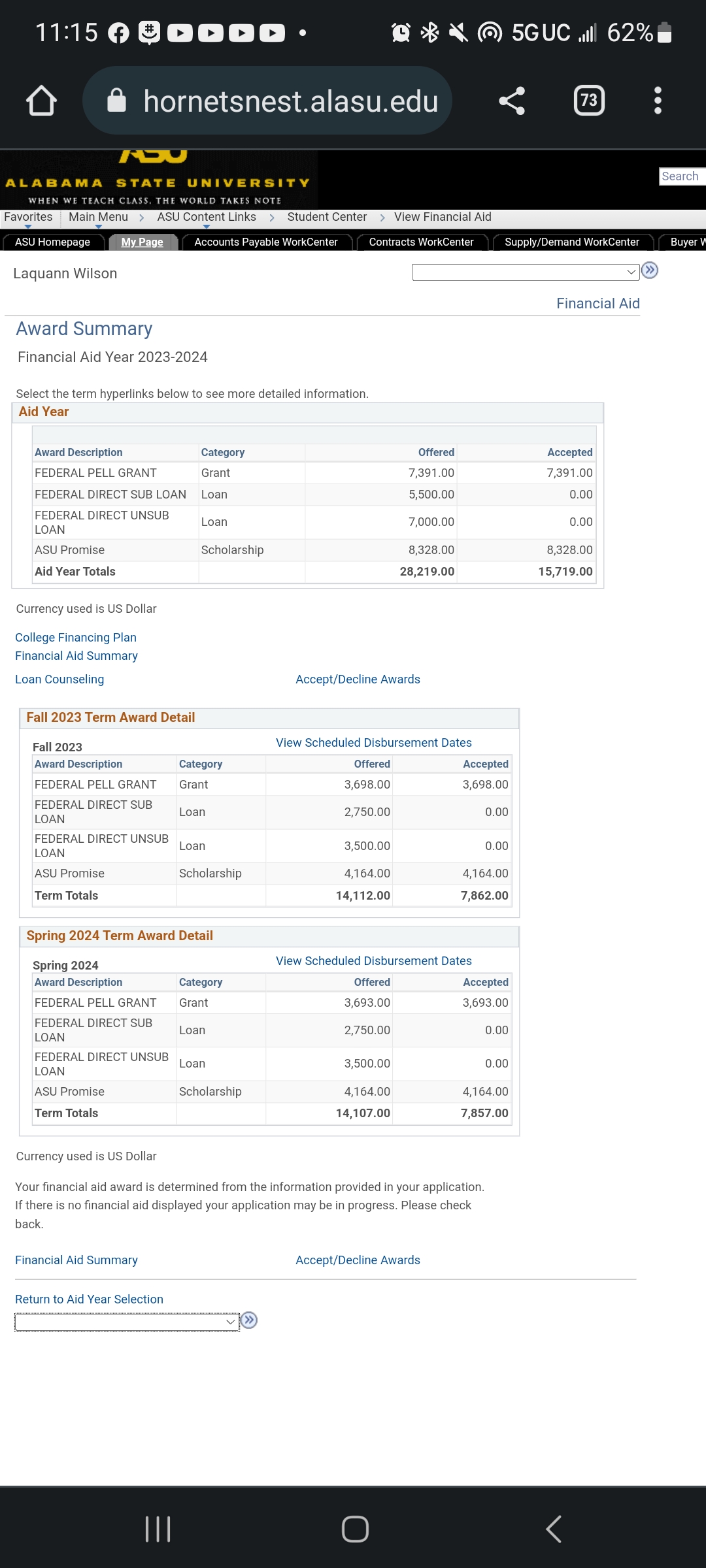Click the go arrow below Return to Aid Year Selection

[x=249, y=1320]
